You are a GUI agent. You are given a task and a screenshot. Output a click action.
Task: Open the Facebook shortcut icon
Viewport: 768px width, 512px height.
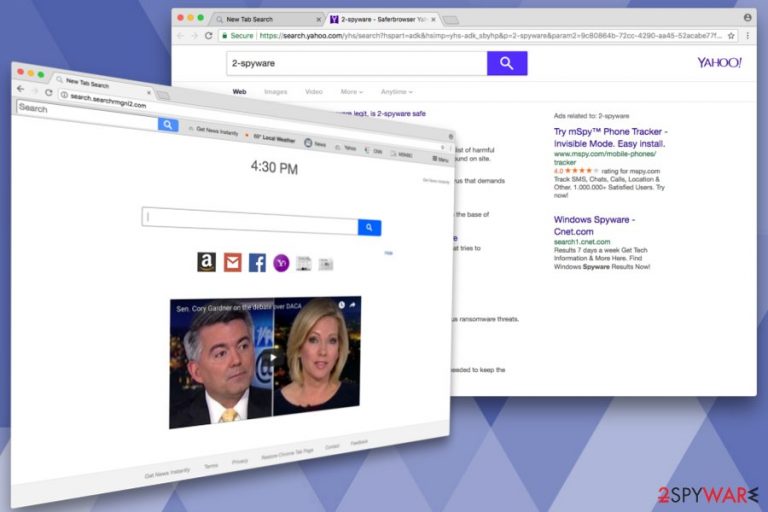click(x=257, y=263)
